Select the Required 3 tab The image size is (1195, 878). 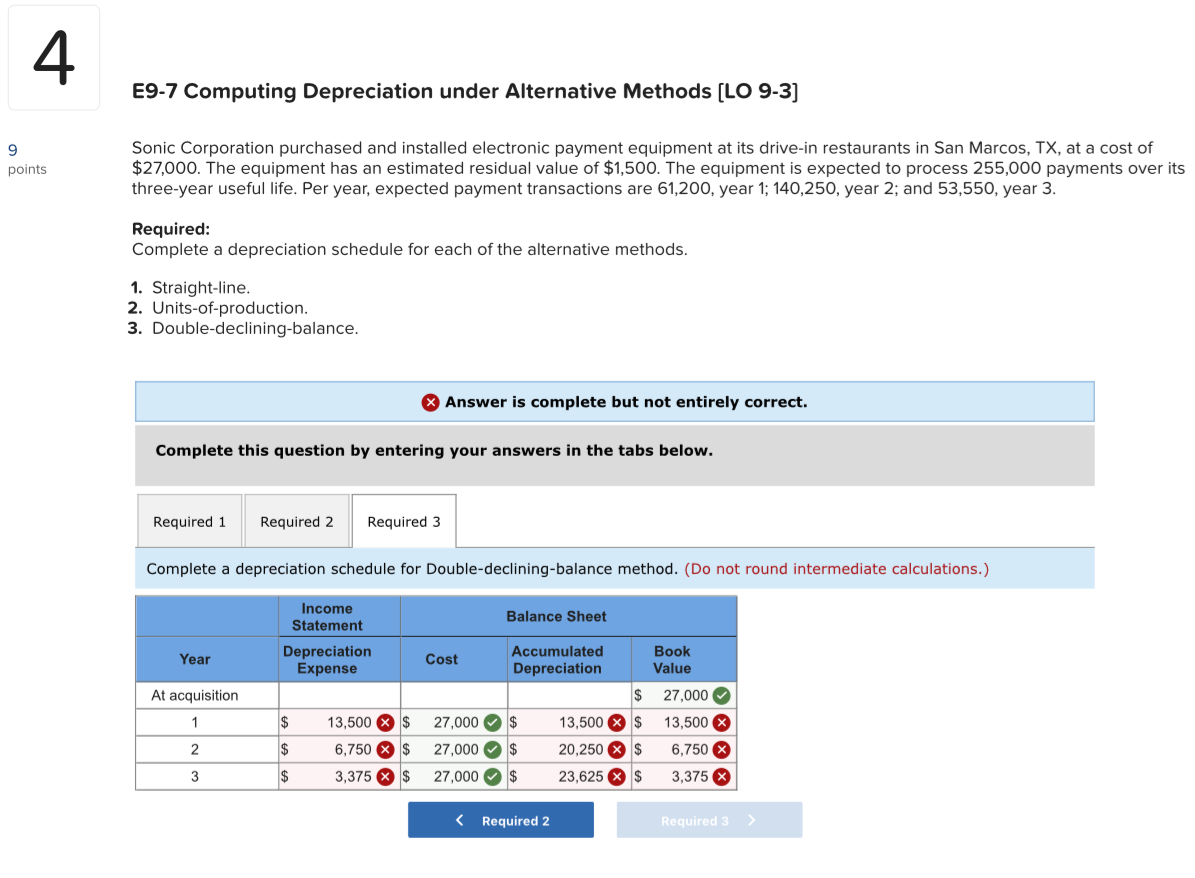point(403,521)
